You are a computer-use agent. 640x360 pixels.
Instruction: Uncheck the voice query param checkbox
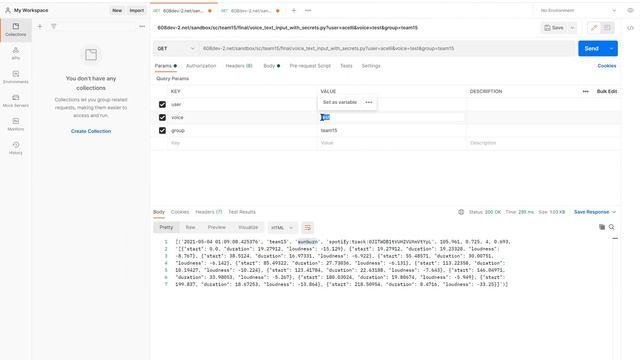[162, 118]
